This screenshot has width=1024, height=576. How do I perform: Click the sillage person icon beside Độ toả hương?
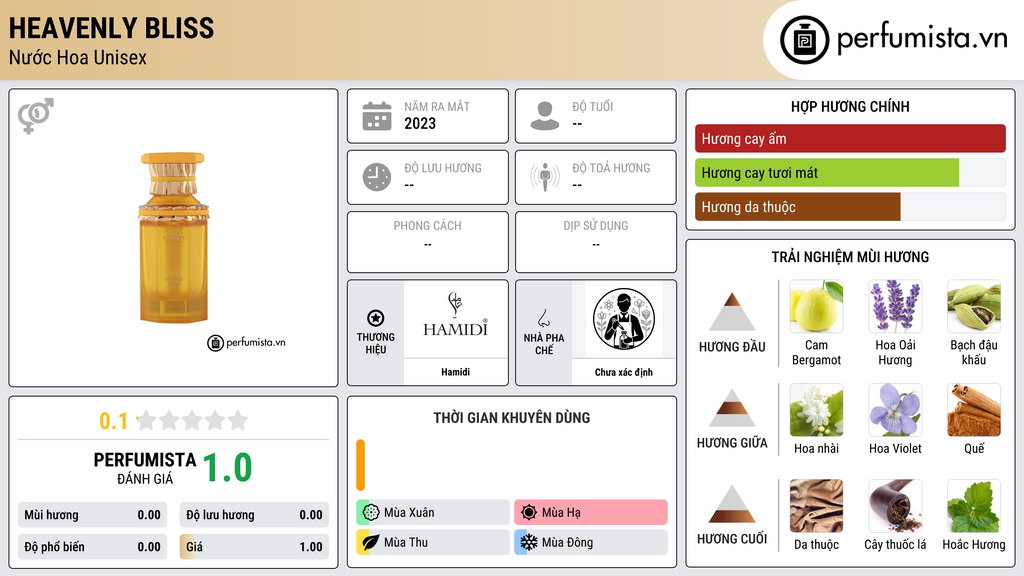click(545, 177)
